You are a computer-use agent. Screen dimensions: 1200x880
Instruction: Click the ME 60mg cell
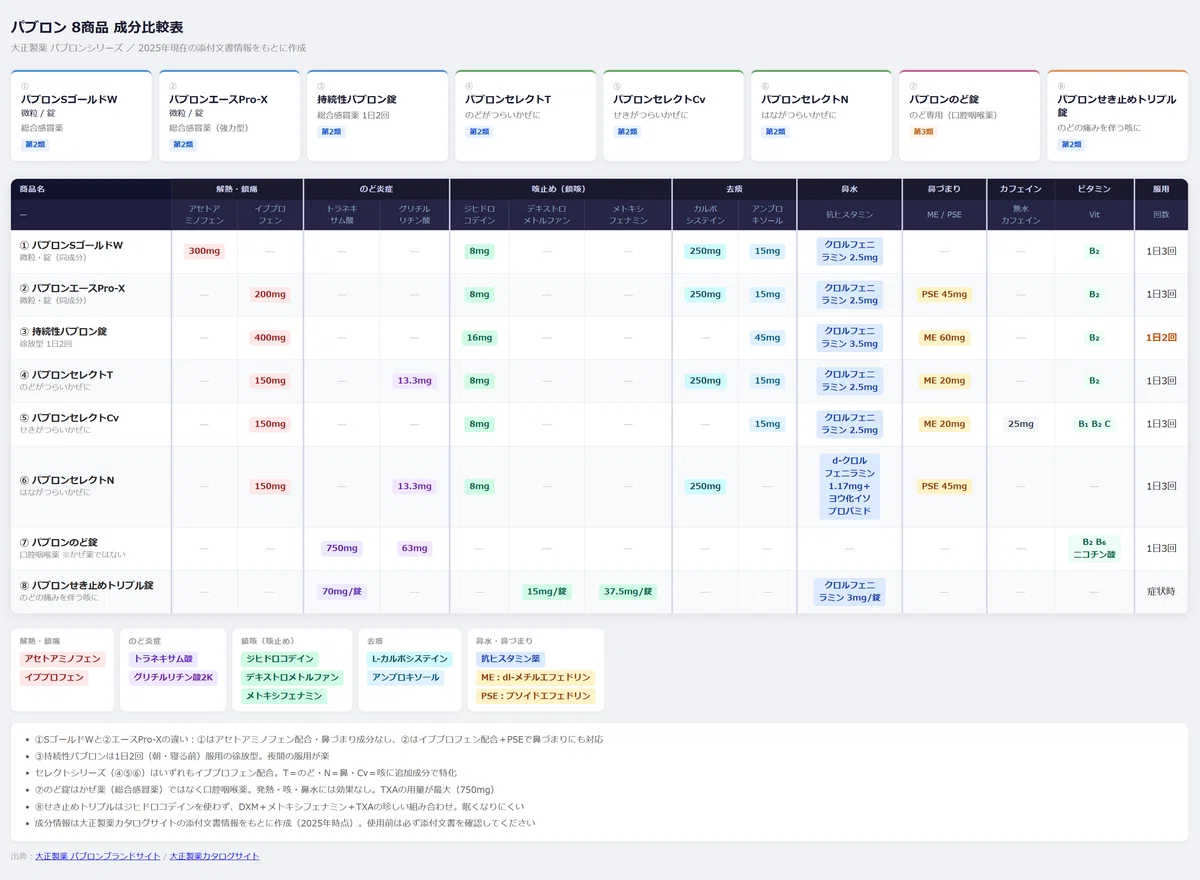click(944, 337)
